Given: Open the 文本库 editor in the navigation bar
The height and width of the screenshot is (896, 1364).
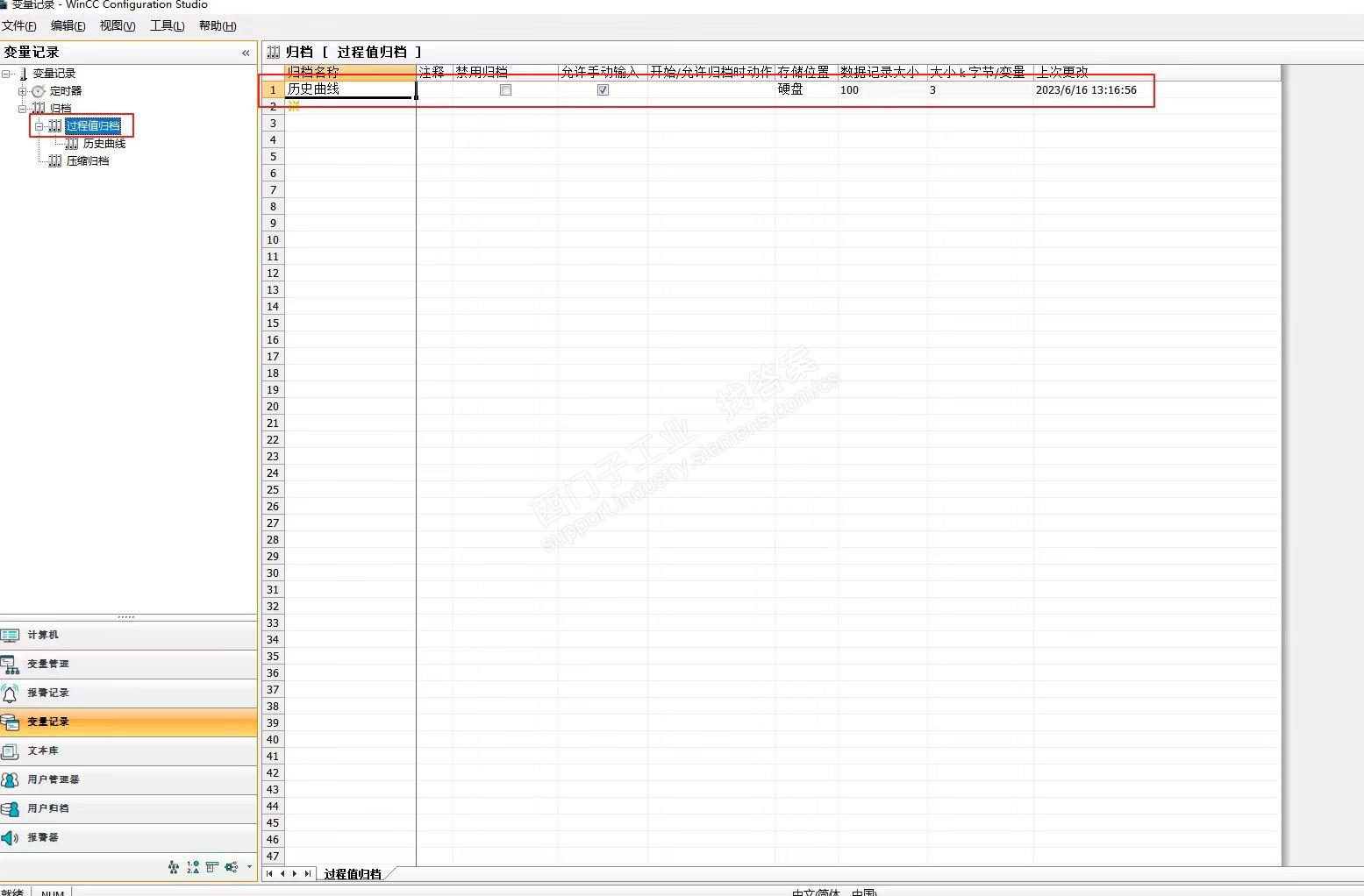Looking at the screenshot, I should click(128, 750).
